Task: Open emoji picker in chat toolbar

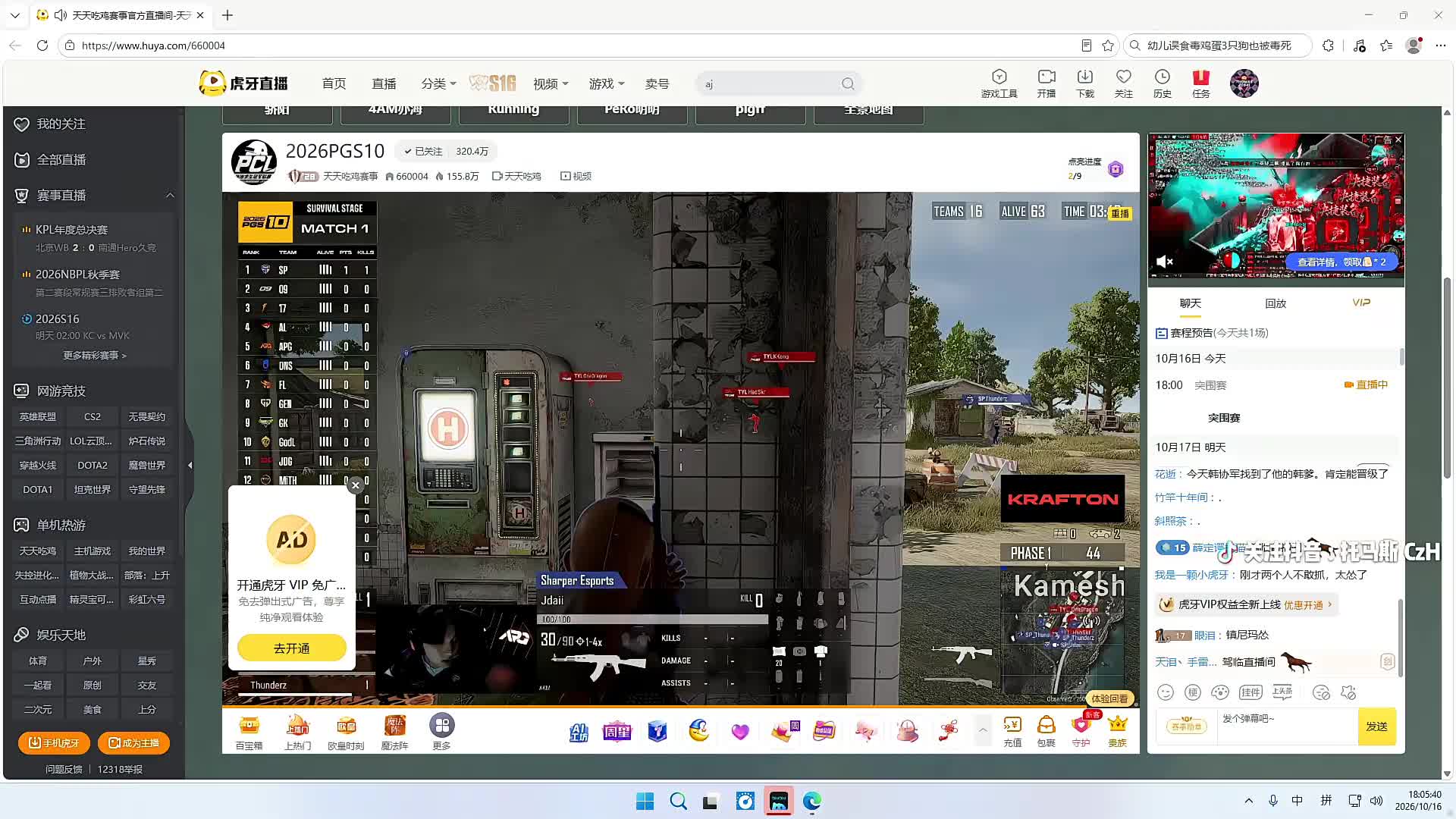Action: tap(1166, 692)
